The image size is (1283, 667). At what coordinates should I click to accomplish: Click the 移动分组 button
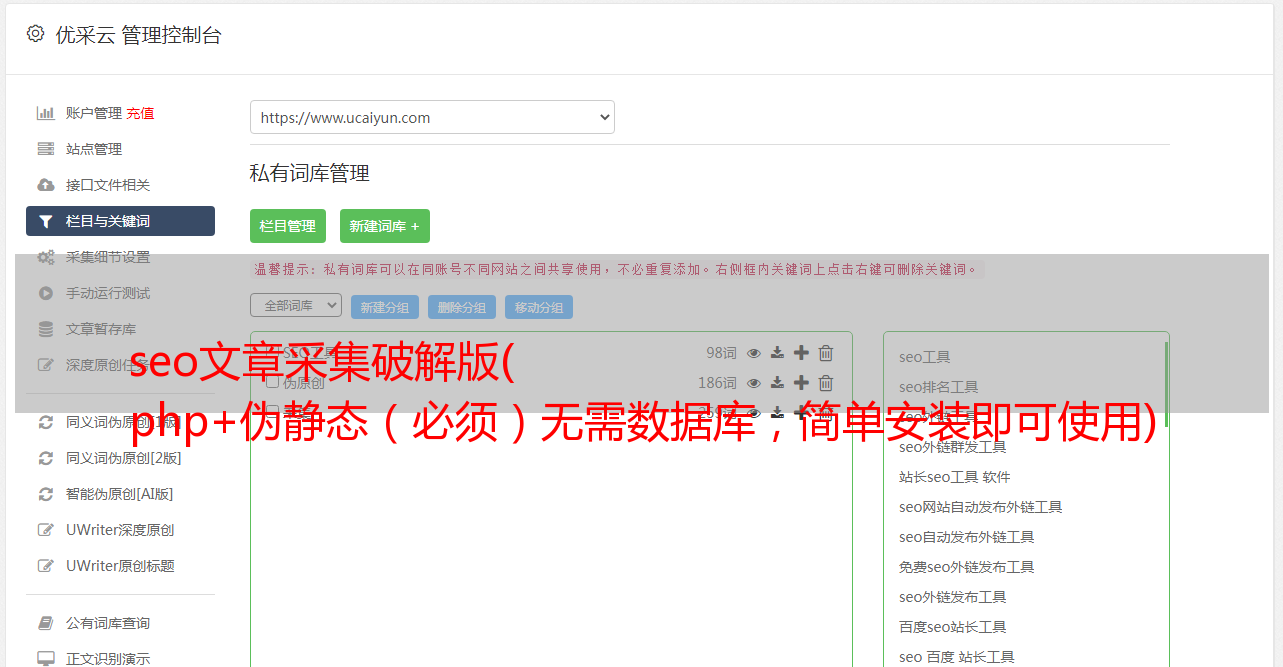tap(539, 307)
